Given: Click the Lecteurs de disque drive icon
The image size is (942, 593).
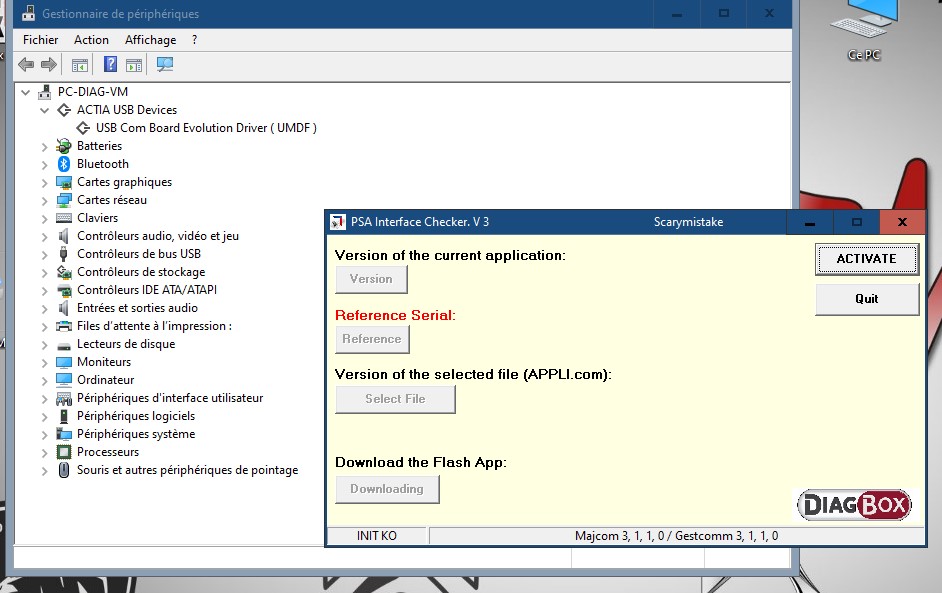Looking at the screenshot, I should (x=64, y=345).
